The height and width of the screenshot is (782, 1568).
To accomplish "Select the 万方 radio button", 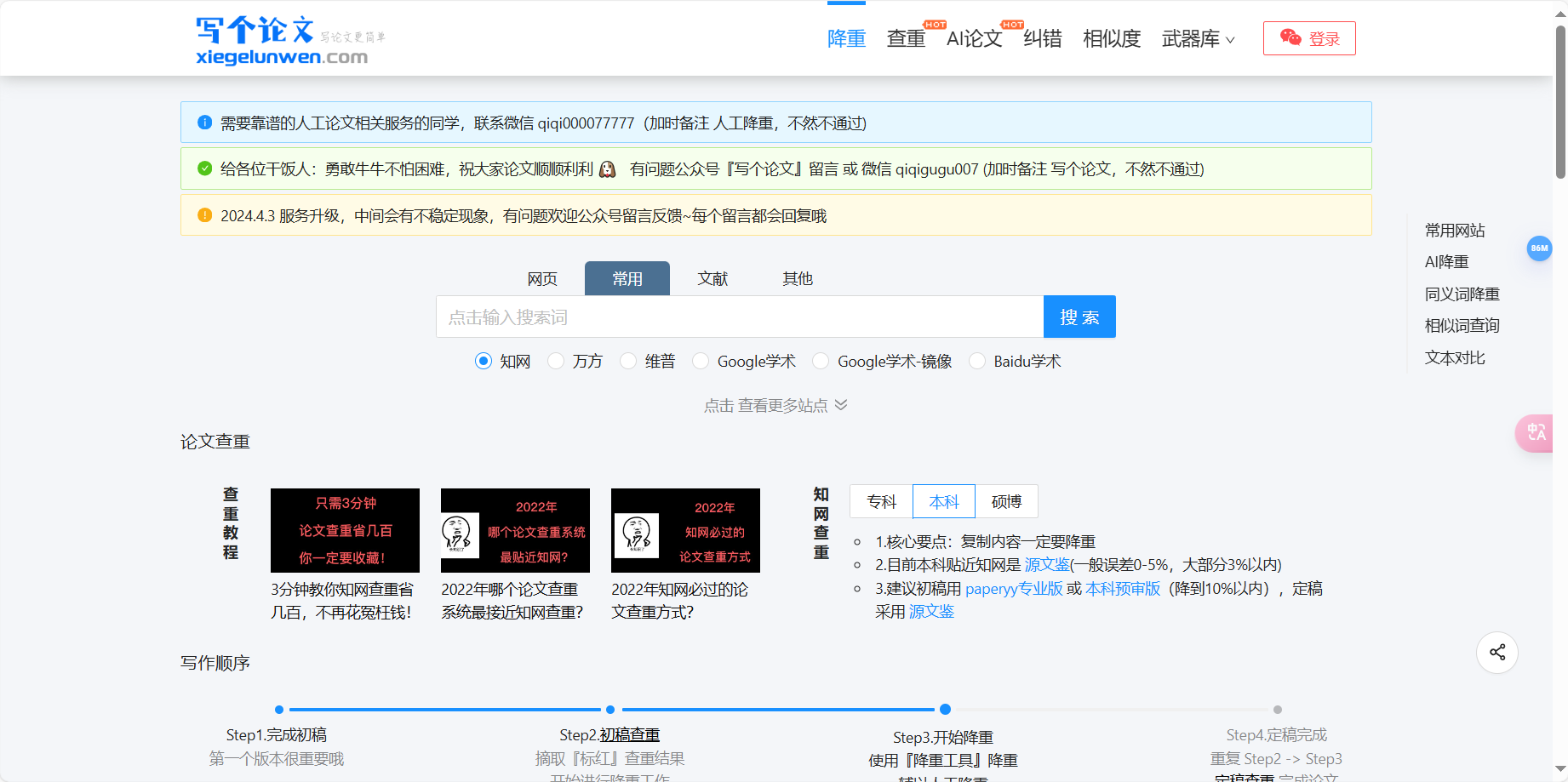I will coord(556,361).
